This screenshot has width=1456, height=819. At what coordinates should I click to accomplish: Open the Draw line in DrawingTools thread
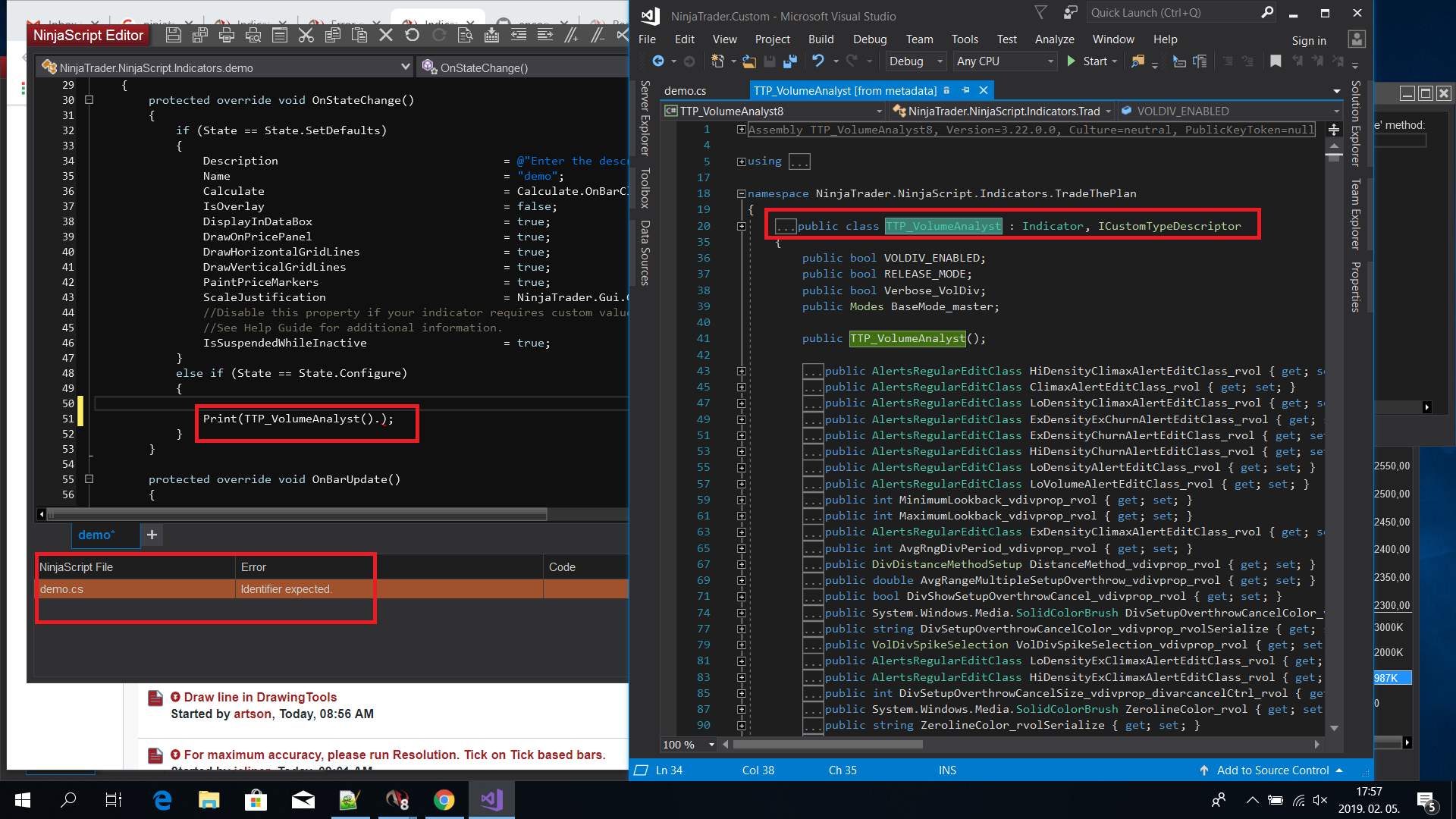pyautogui.click(x=260, y=697)
